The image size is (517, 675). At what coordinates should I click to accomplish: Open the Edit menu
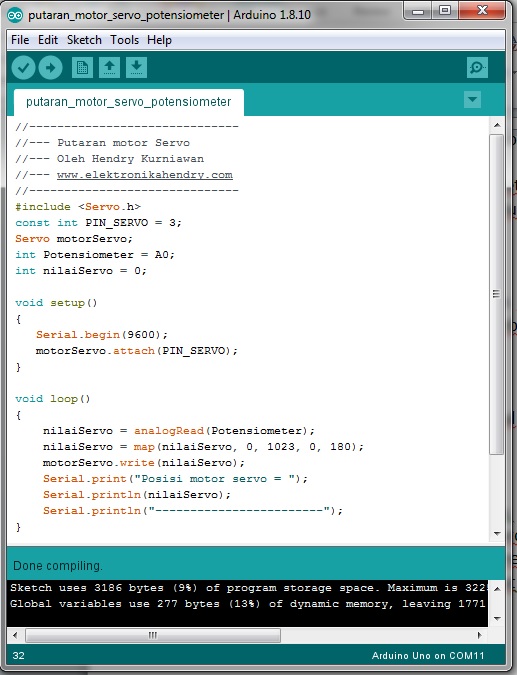pyautogui.click(x=48, y=40)
